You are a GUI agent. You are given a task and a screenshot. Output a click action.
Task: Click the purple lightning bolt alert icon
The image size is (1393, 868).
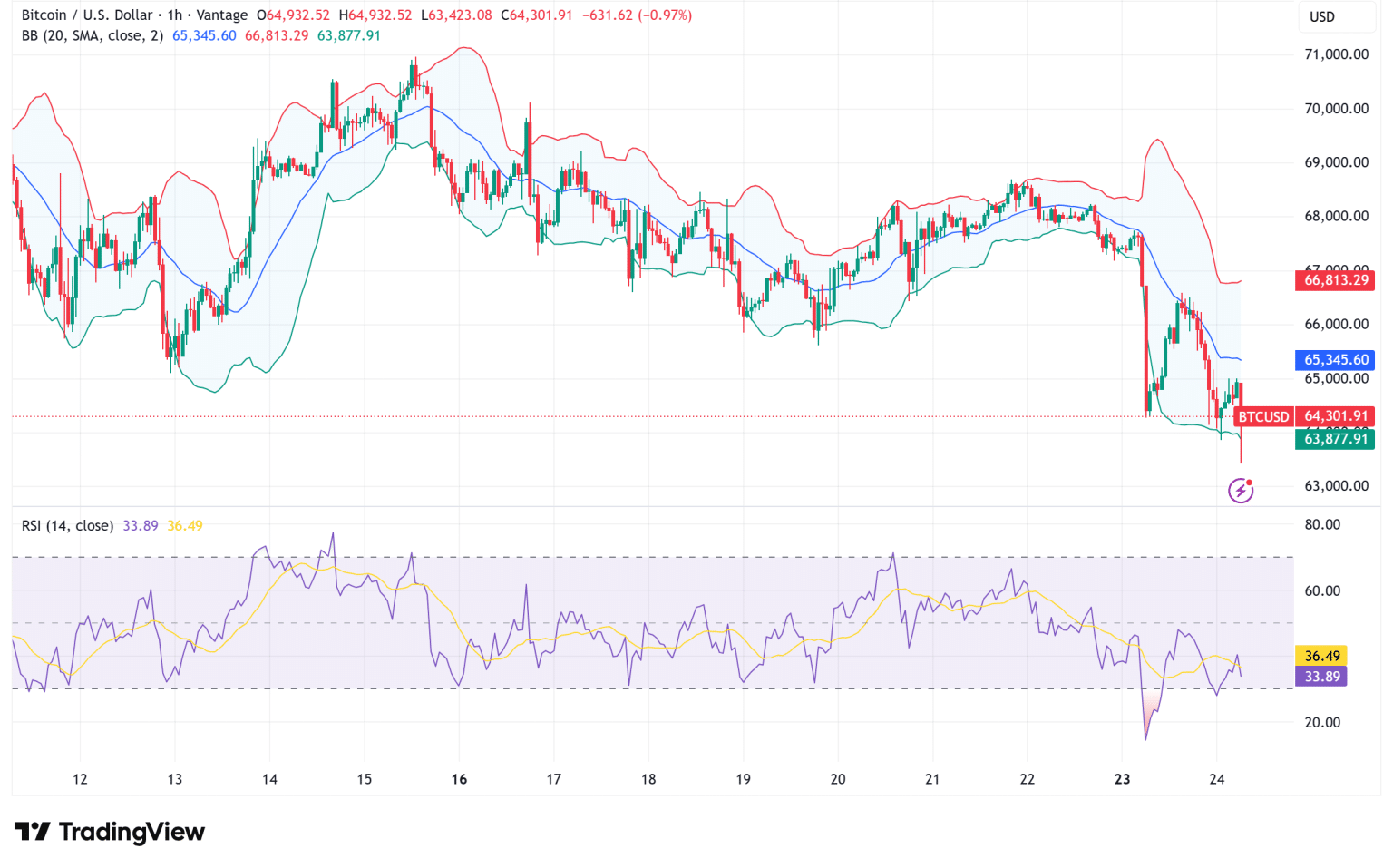tap(1241, 491)
